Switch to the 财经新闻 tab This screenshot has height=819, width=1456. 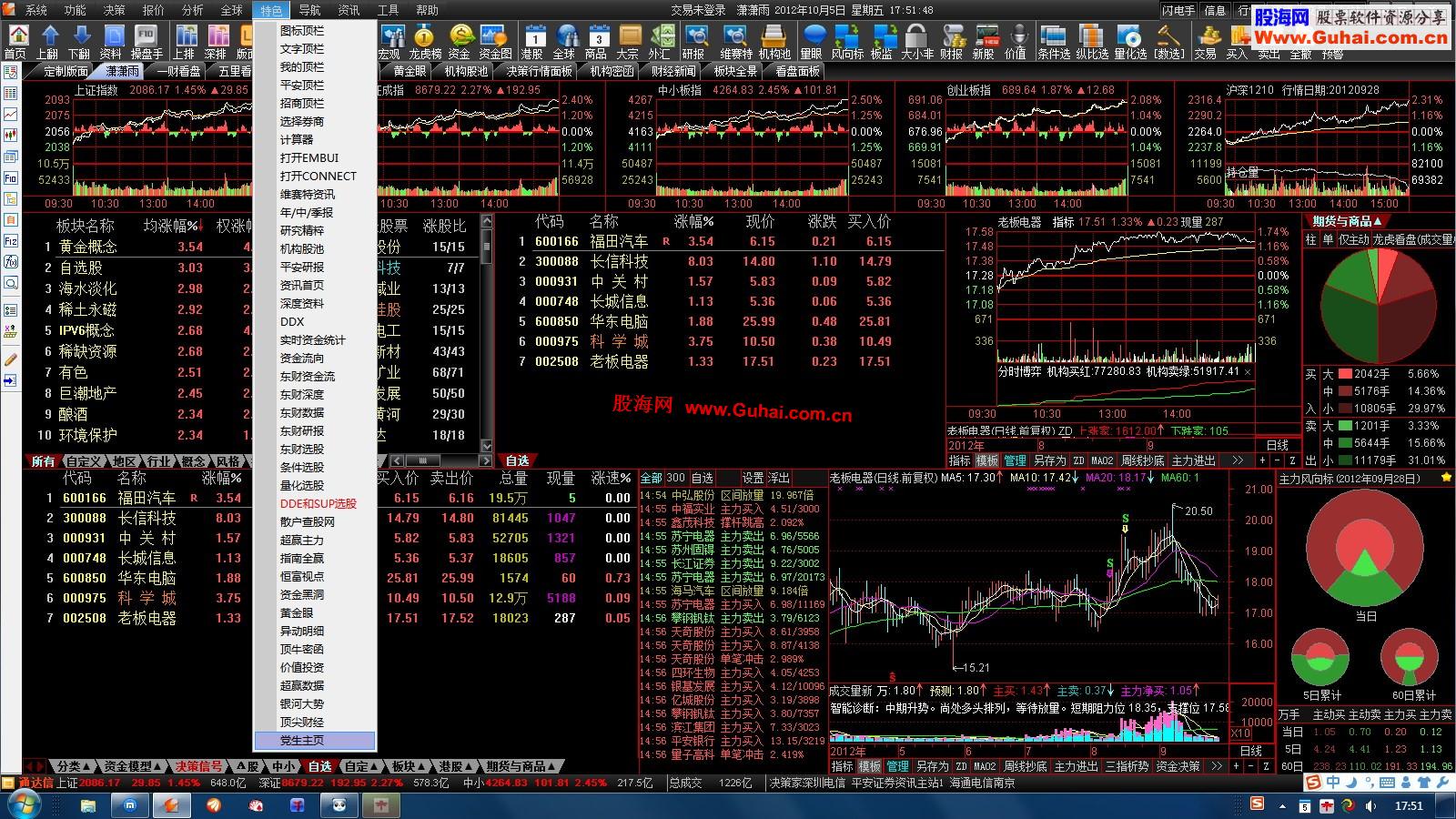(x=672, y=71)
